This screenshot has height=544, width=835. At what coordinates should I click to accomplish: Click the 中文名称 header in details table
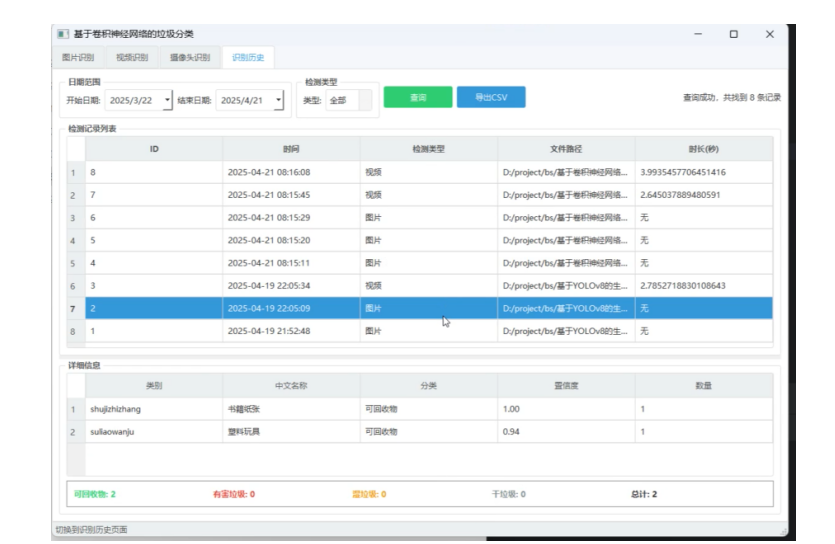291,385
